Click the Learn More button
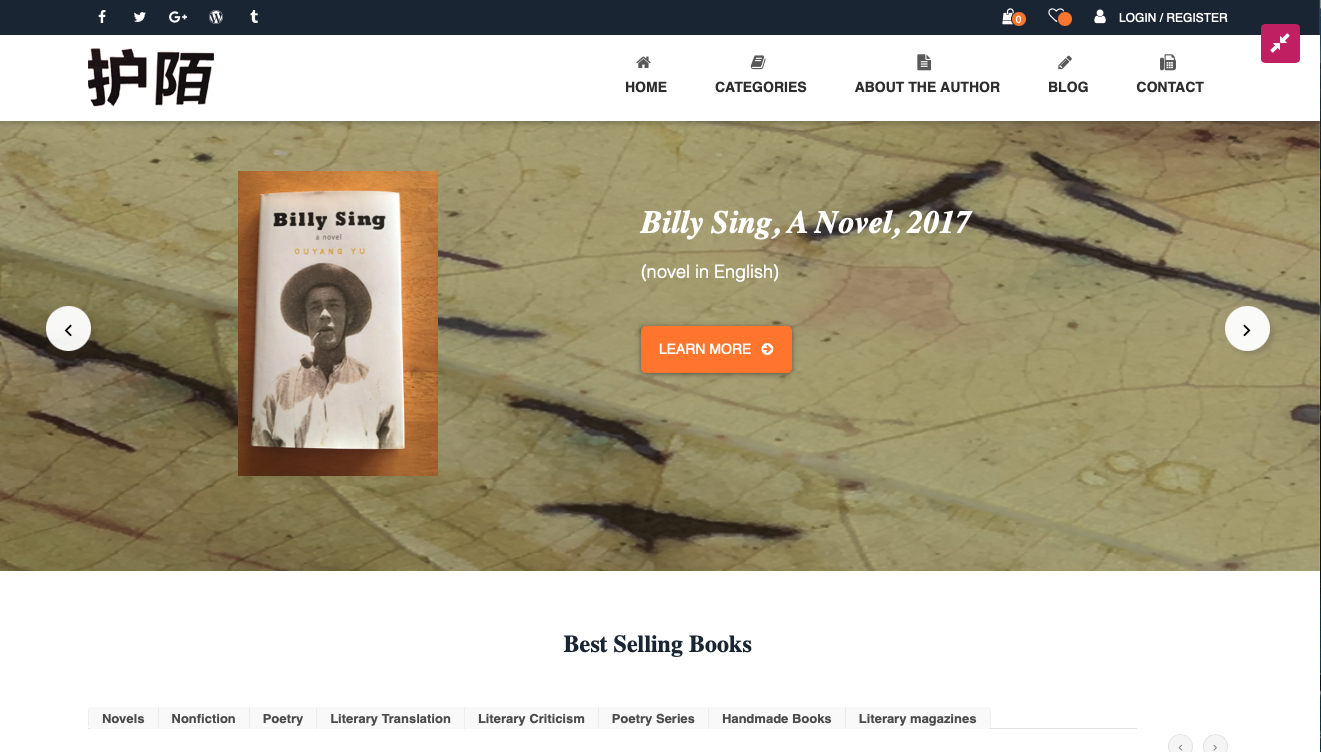This screenshot has width=1321, height=752. pyautogui.click(x=716, y=349)
